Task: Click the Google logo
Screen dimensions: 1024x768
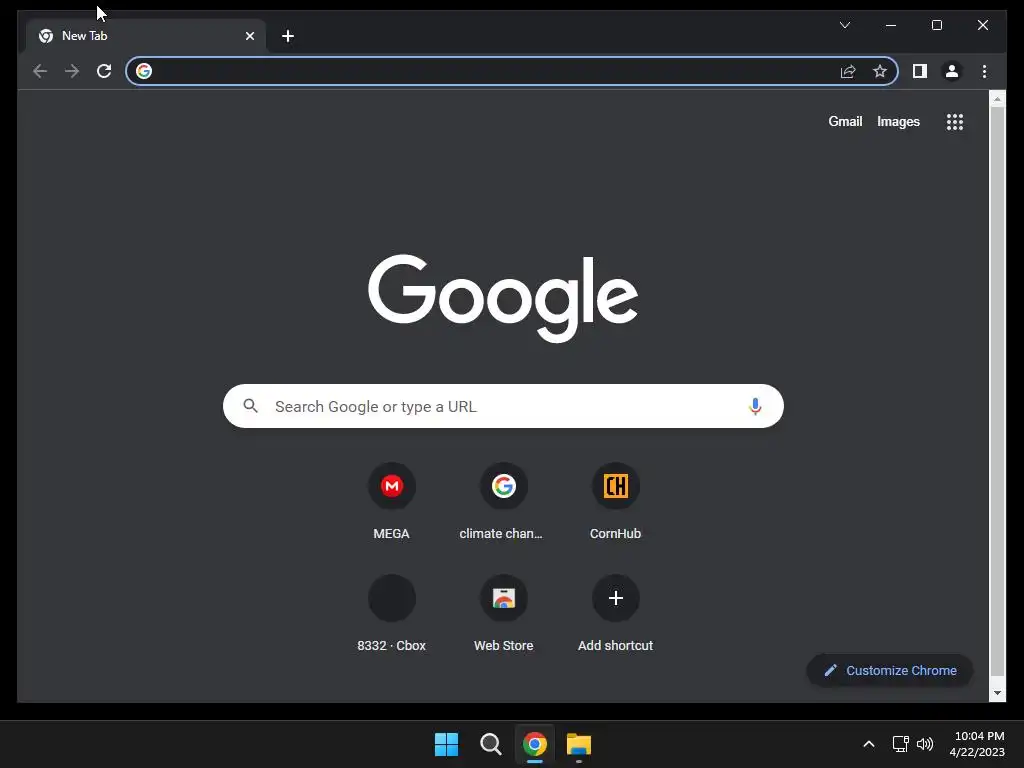Action: (503, 298)
